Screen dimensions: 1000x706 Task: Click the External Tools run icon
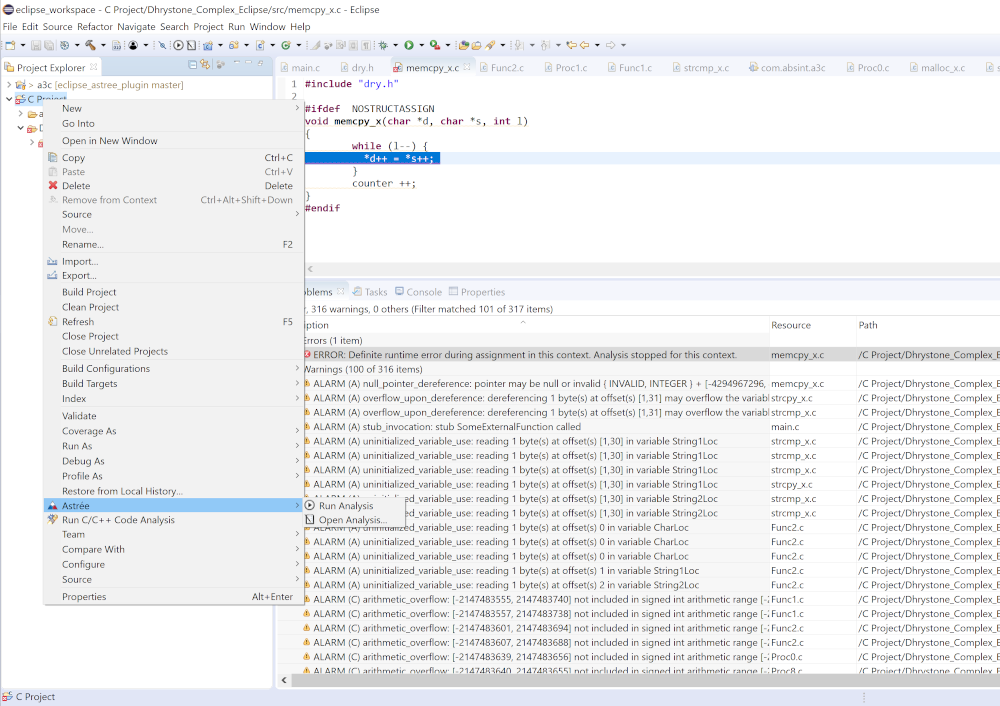tap(435, 45)
